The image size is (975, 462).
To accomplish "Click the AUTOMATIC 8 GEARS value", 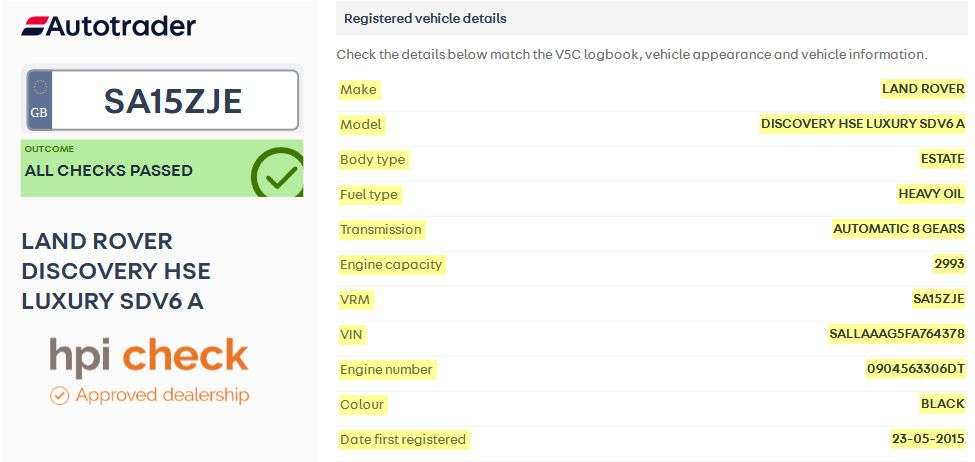I will pos(899,229).
